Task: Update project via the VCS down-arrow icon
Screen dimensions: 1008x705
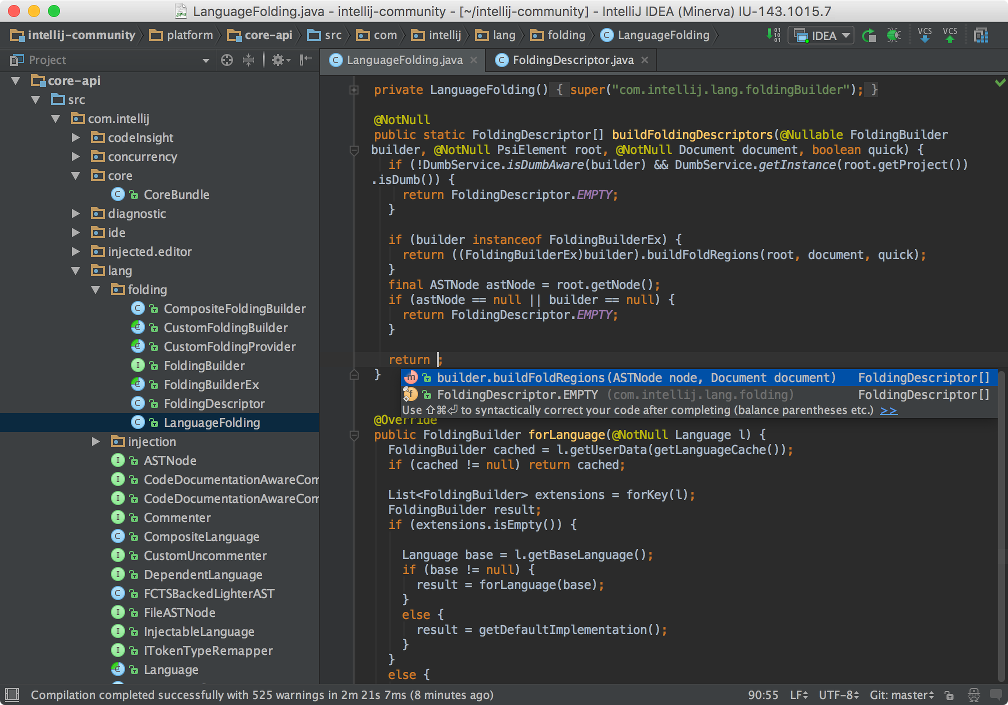Action: [925, 34]
